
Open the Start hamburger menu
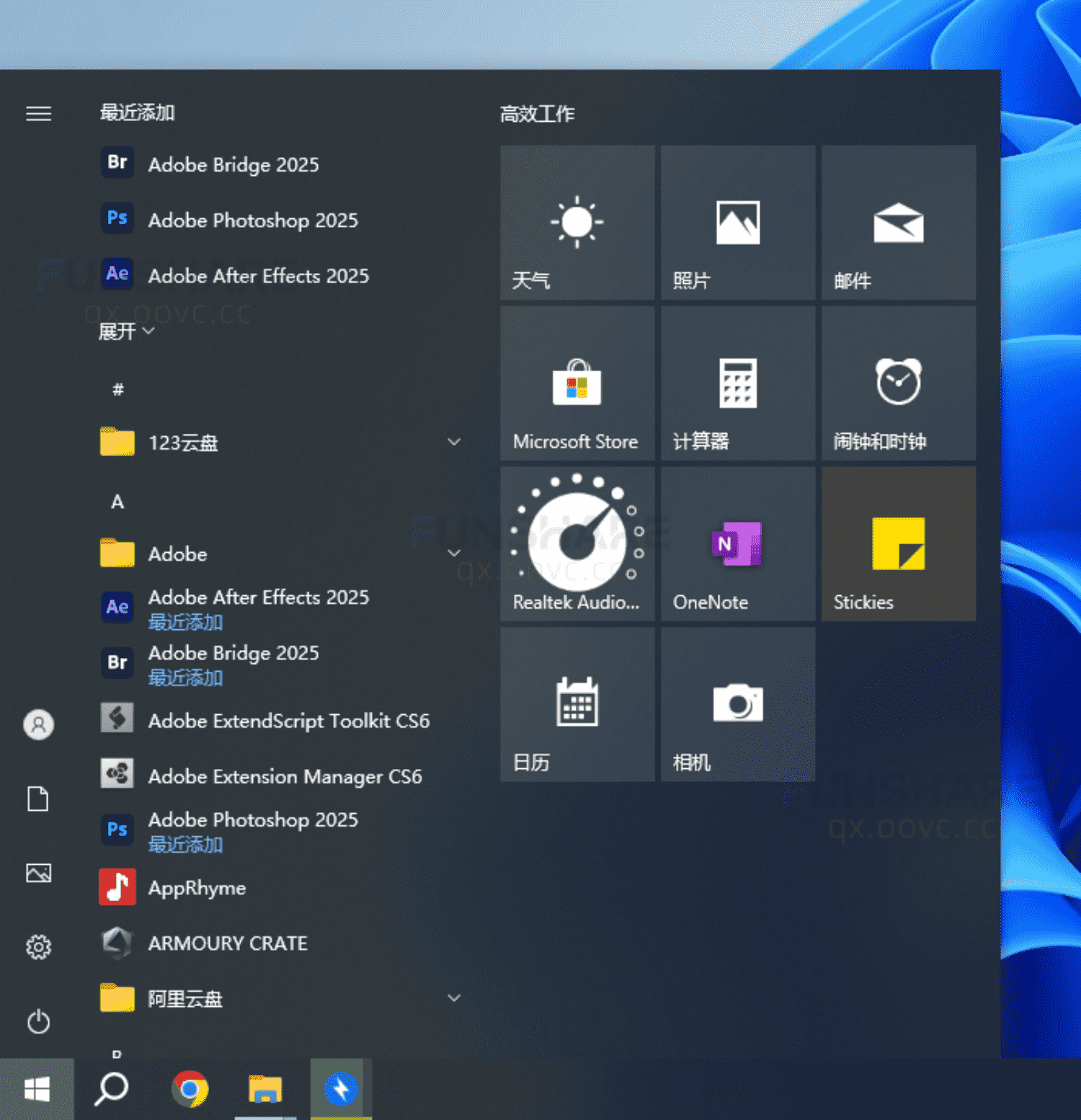pyautogui.click(x=38, y=113)
